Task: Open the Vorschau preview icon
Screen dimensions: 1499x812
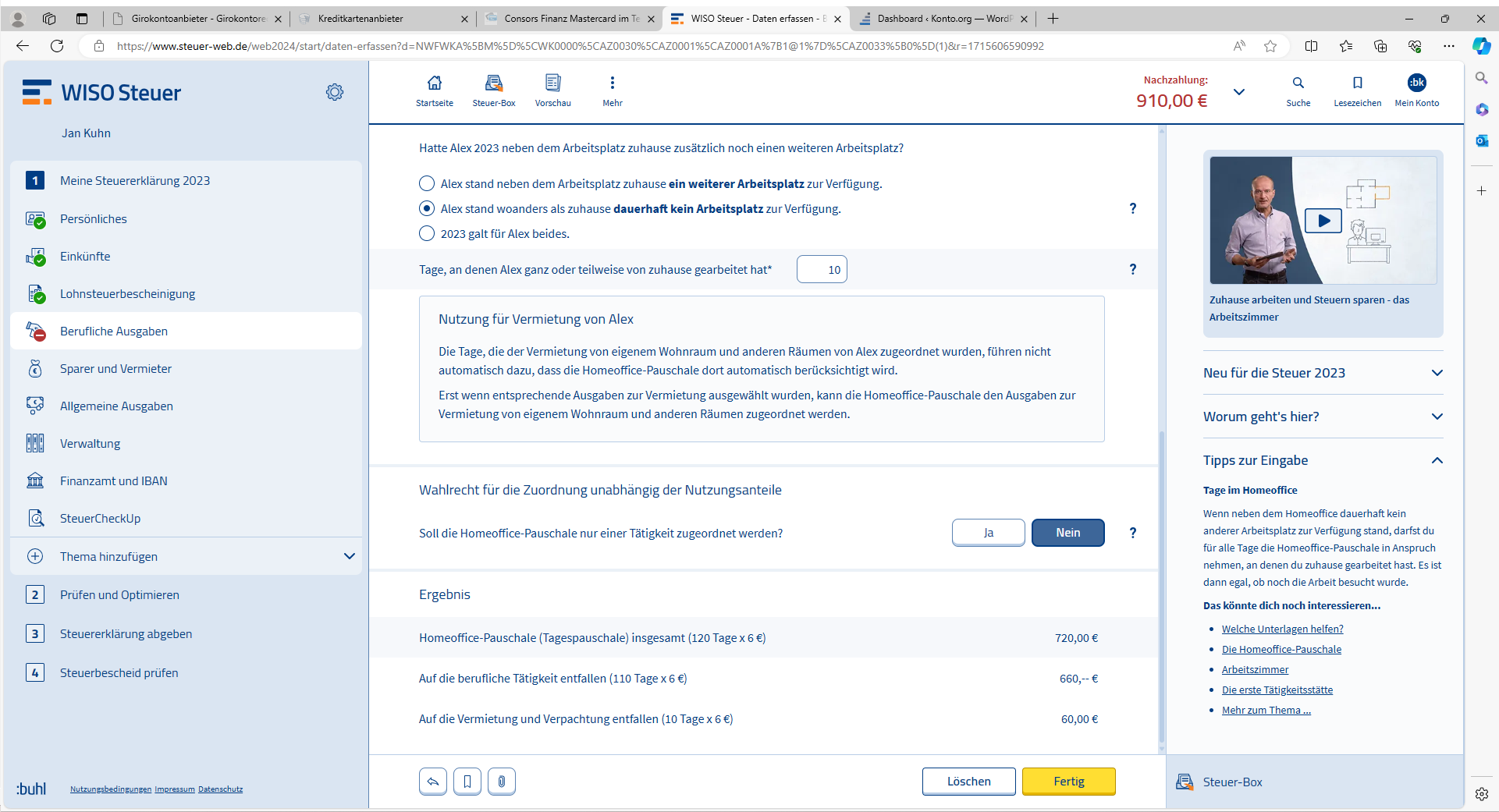Action: click(553, 90)
